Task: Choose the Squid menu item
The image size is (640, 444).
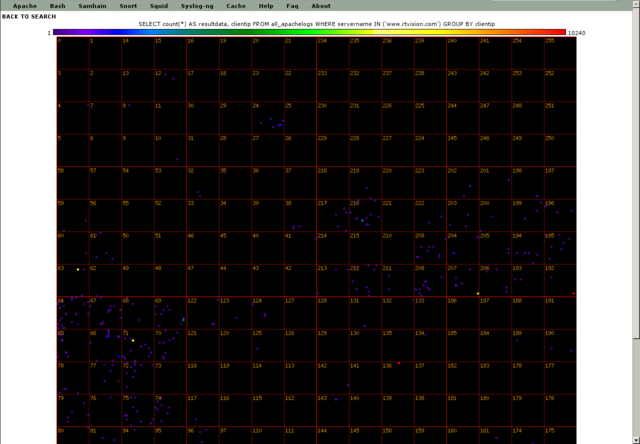Action: pos(159,6)
